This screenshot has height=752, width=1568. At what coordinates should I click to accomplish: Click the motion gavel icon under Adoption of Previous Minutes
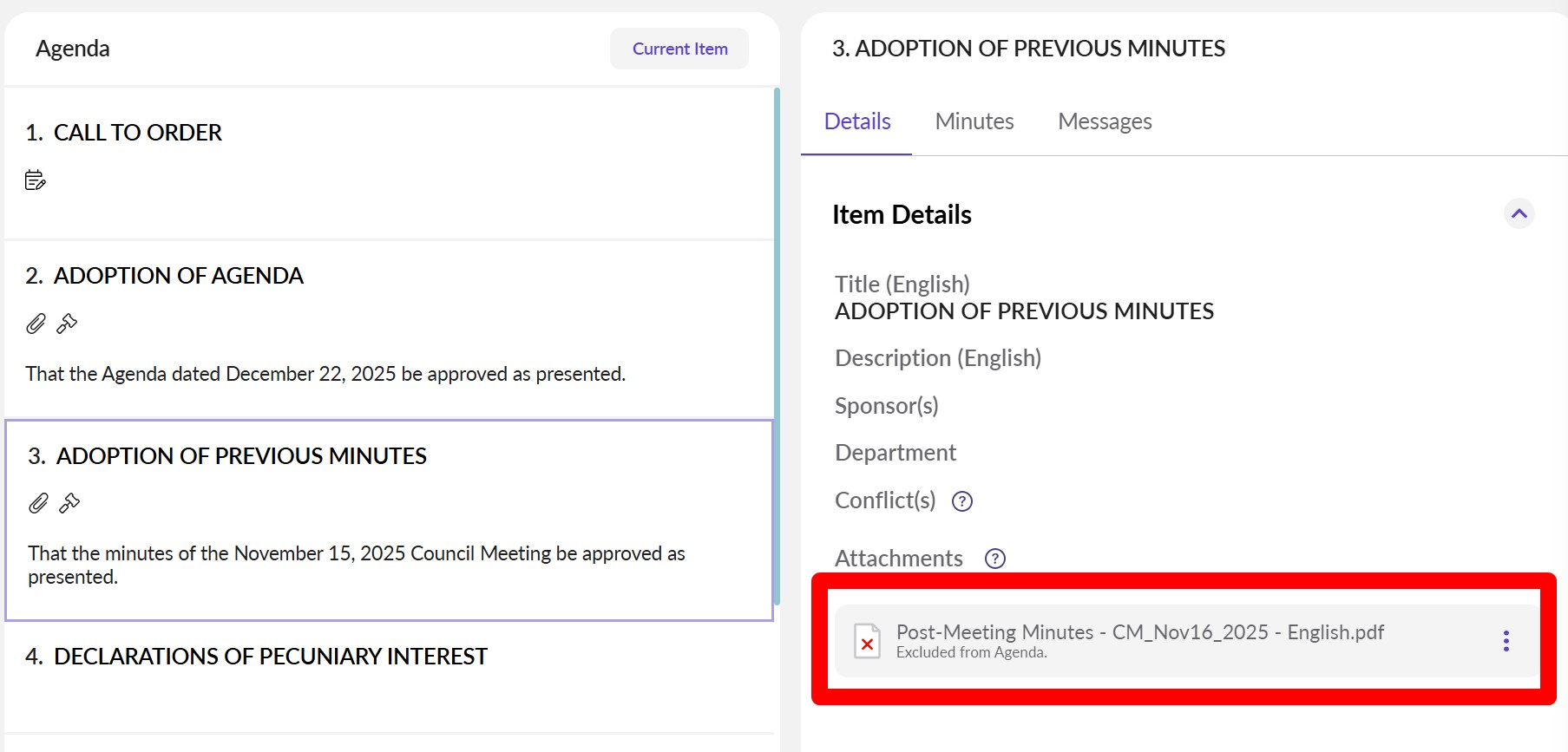(69, 504)
